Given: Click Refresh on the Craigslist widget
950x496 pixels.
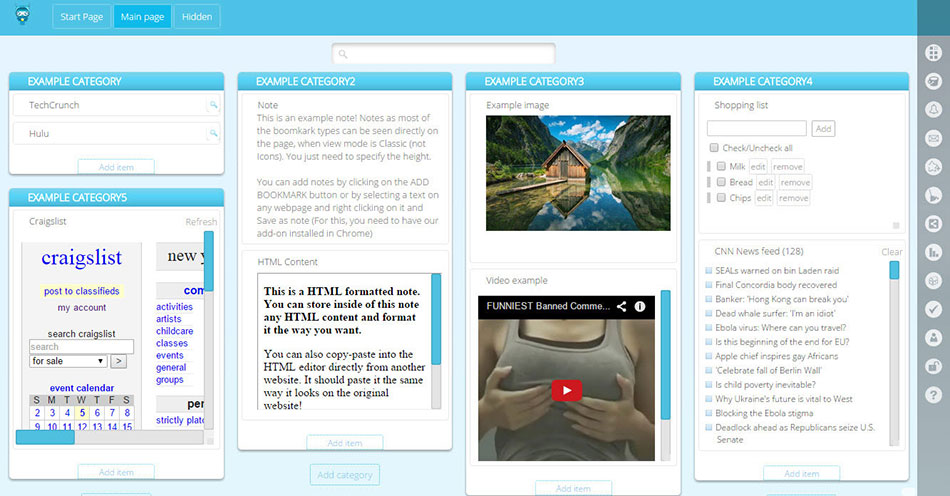Looking at the screenshot, I should coord(200,222).
